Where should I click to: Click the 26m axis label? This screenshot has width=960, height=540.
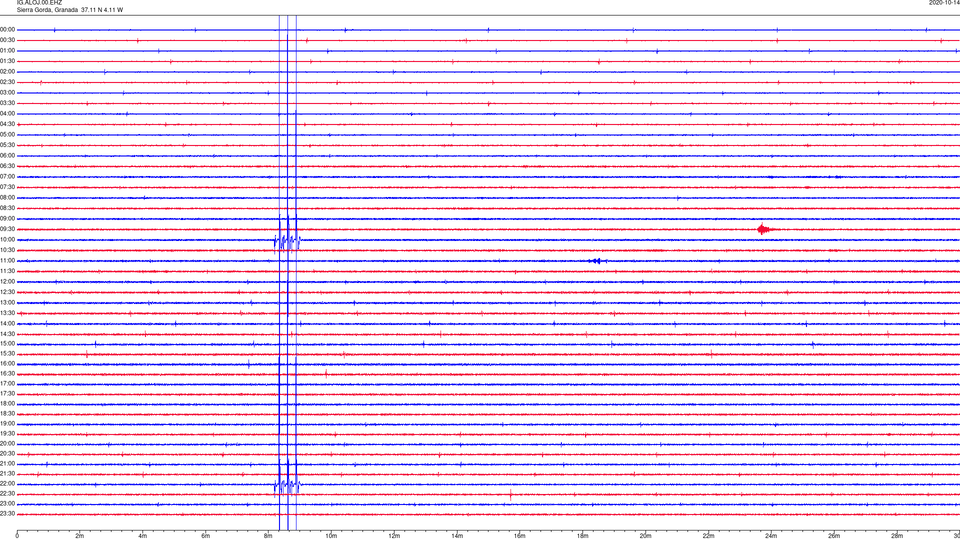pyautogui.click(x=834, y=536)
